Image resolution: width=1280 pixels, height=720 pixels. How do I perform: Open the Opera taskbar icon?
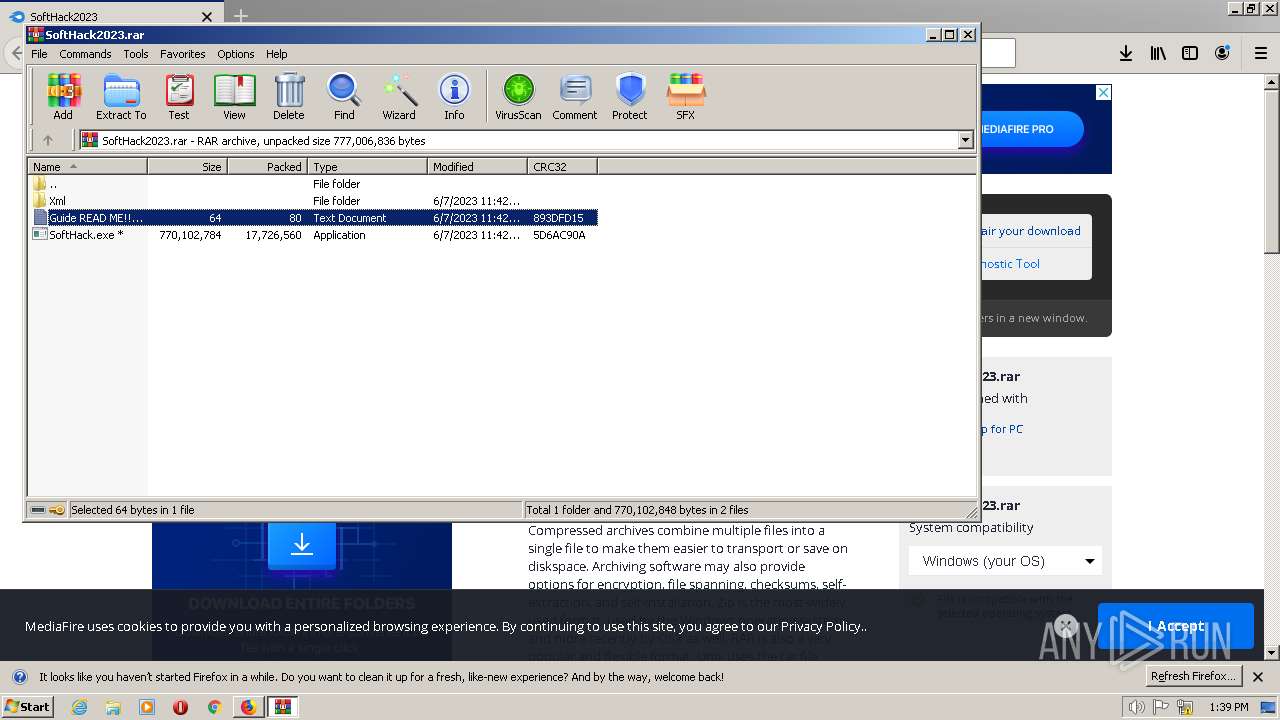181,707
